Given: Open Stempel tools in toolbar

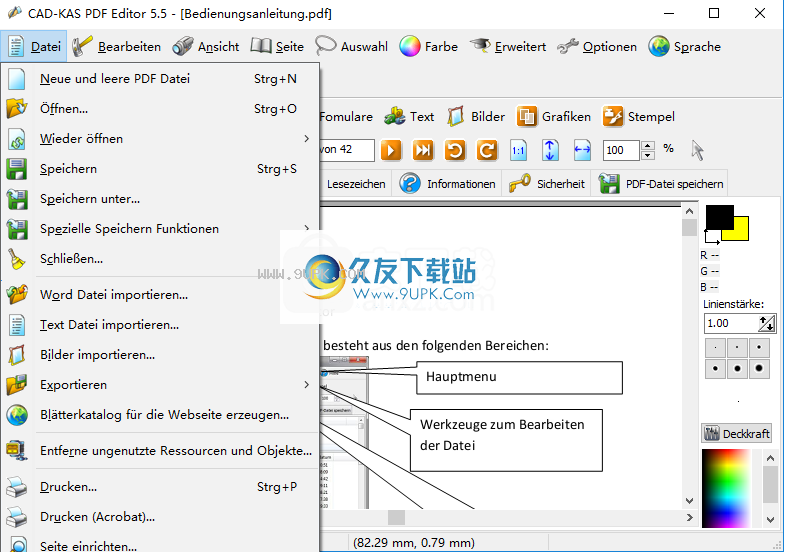Looking at the screenshot, I should point(638,116).
